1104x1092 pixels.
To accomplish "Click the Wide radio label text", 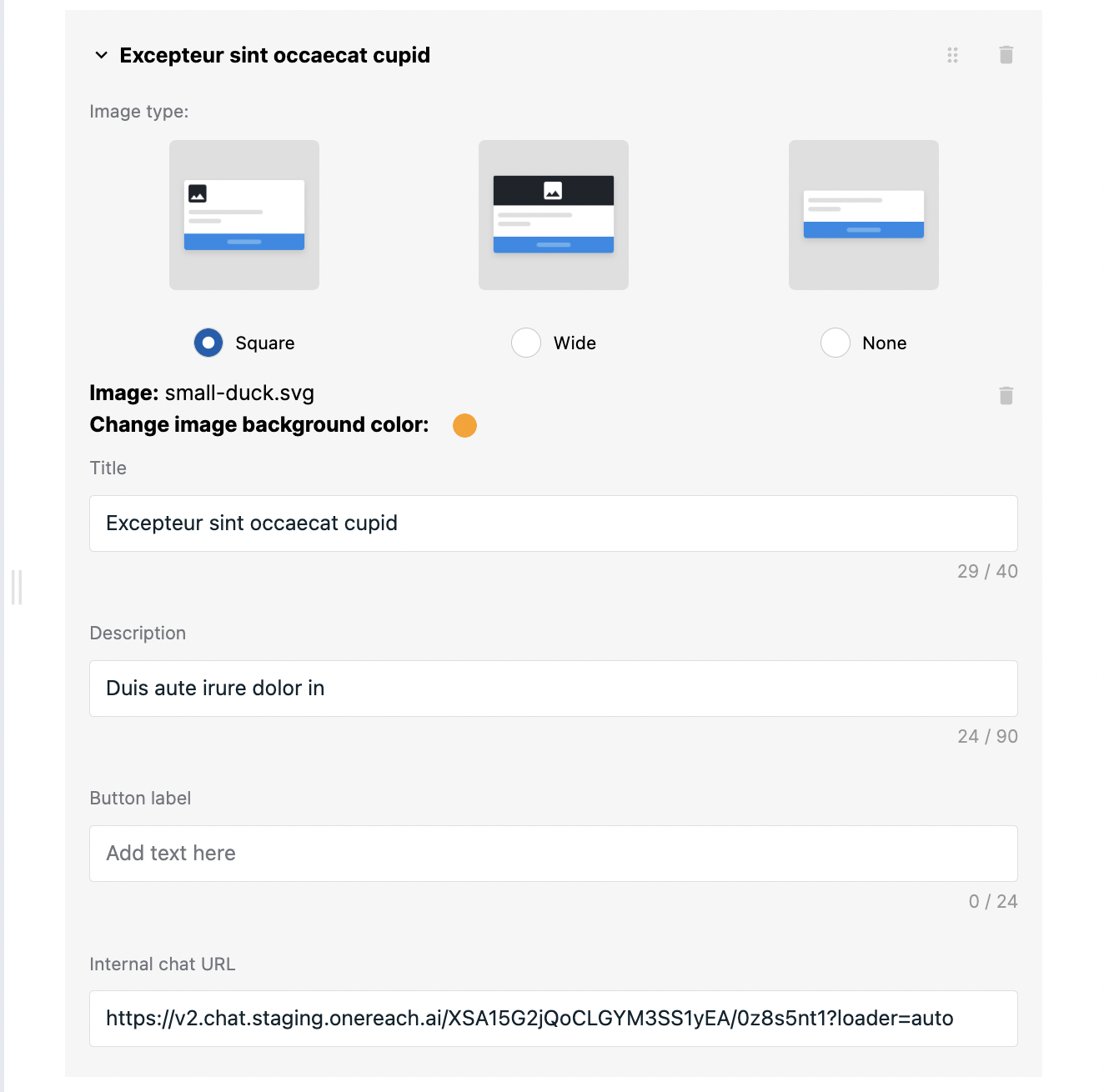I will coord(575,343).
